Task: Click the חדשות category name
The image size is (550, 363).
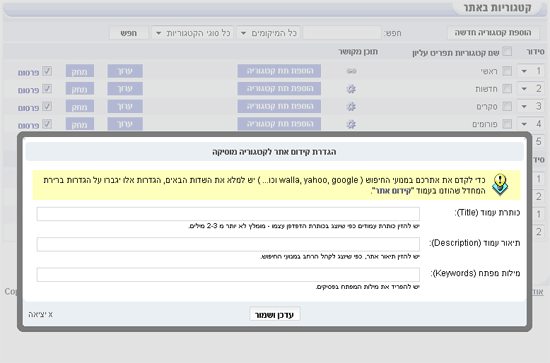Action: (486, 89)
